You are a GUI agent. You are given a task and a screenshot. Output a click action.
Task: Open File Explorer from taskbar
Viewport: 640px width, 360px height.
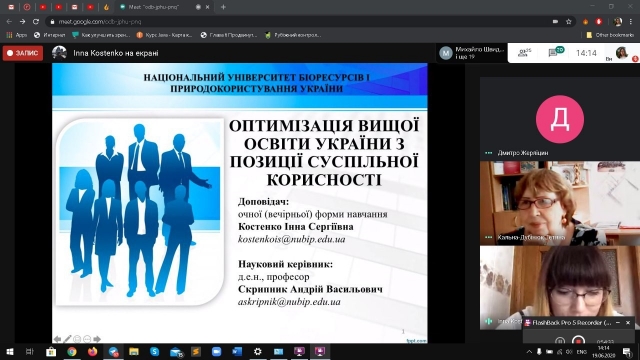[134, 351]
